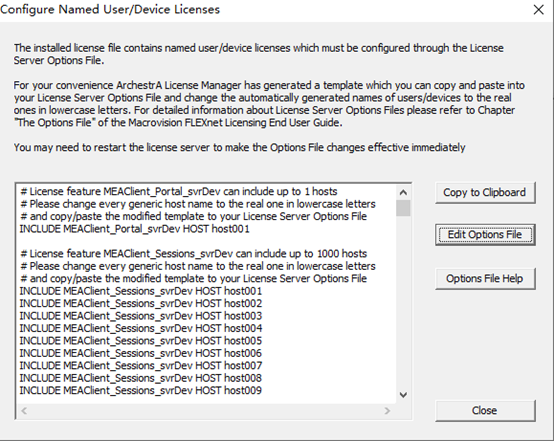Click the horizontal scrollbar right arrow
The image size is (554, 441).
[x=387, y=411]
